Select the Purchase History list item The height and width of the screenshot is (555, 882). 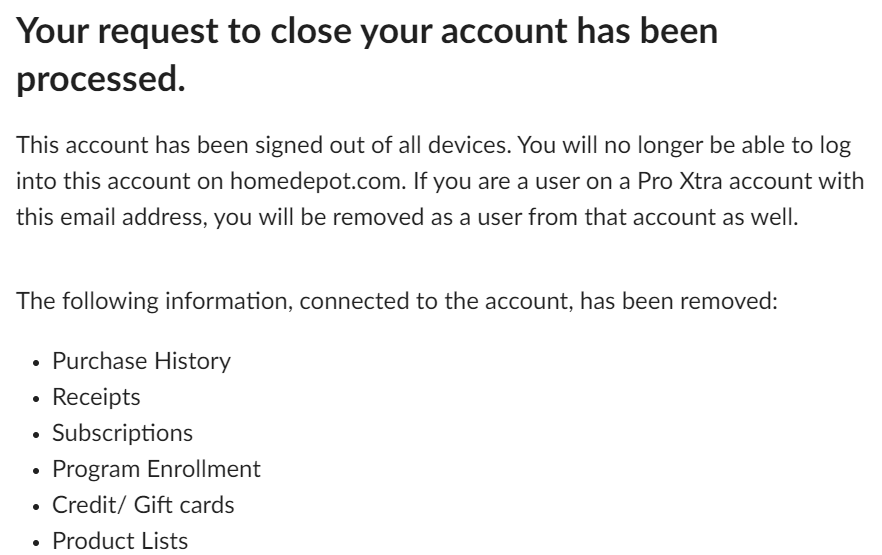pos(141,361)
